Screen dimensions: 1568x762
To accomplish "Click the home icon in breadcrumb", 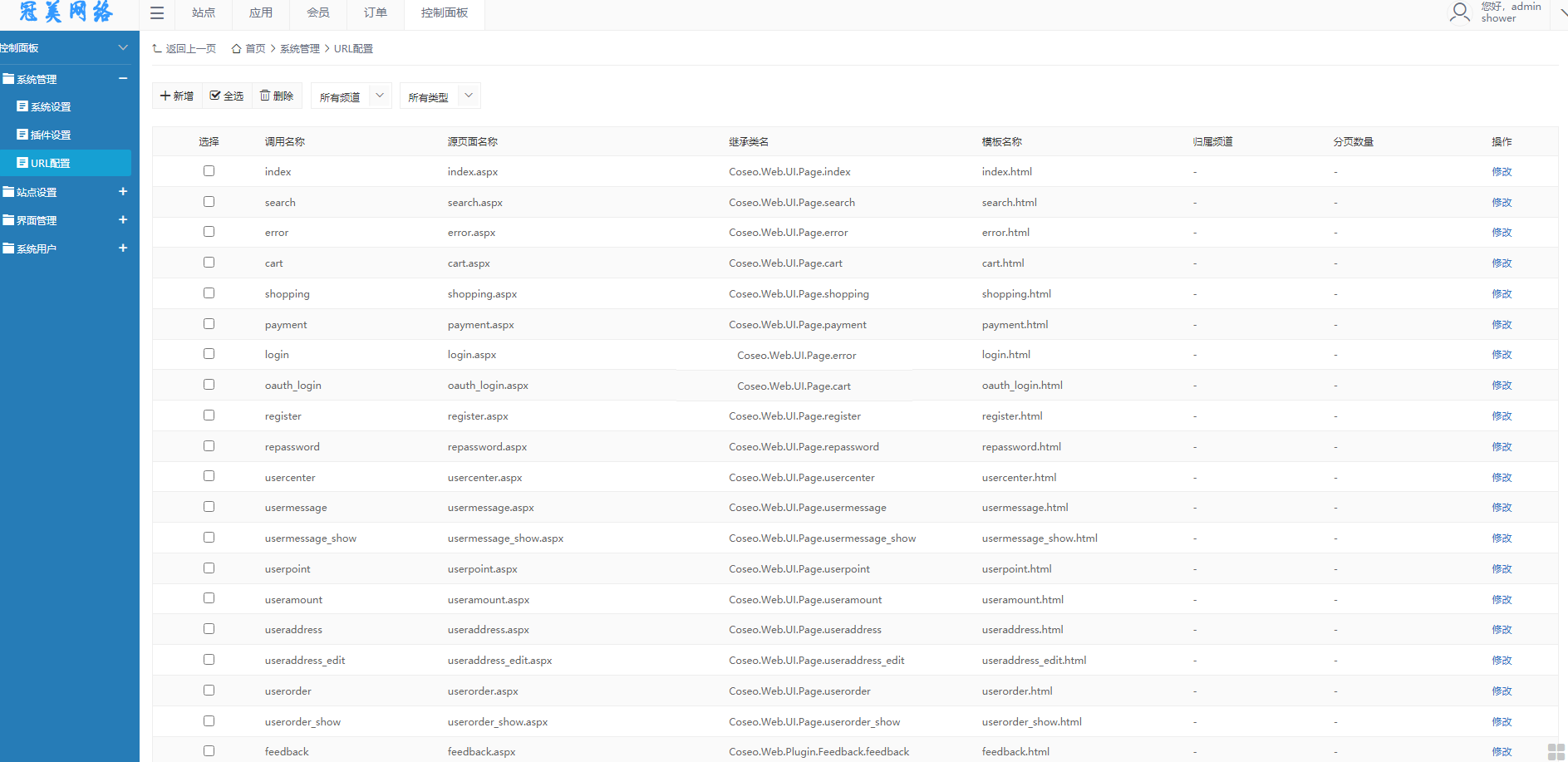I will (236, 49).
